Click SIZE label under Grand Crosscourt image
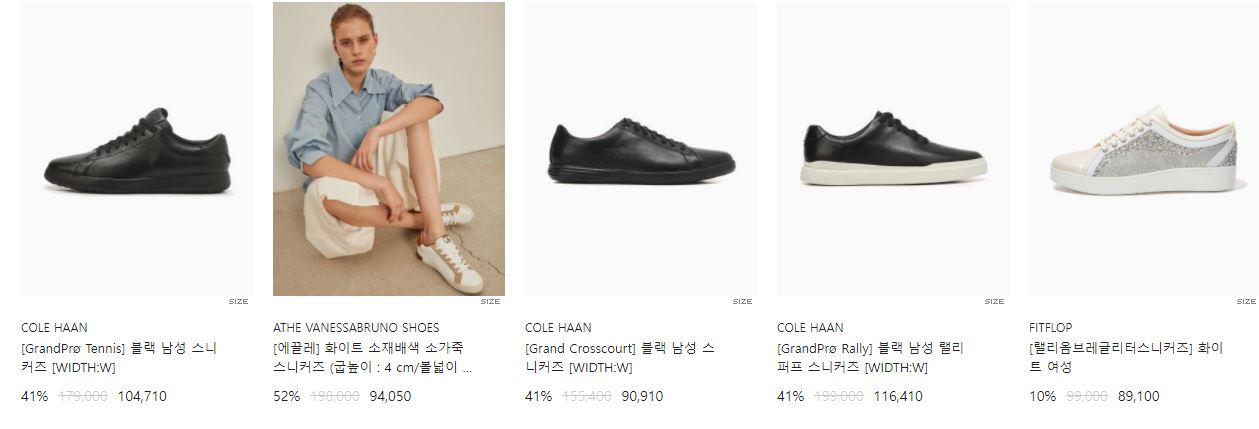 (x=742, y=301)
